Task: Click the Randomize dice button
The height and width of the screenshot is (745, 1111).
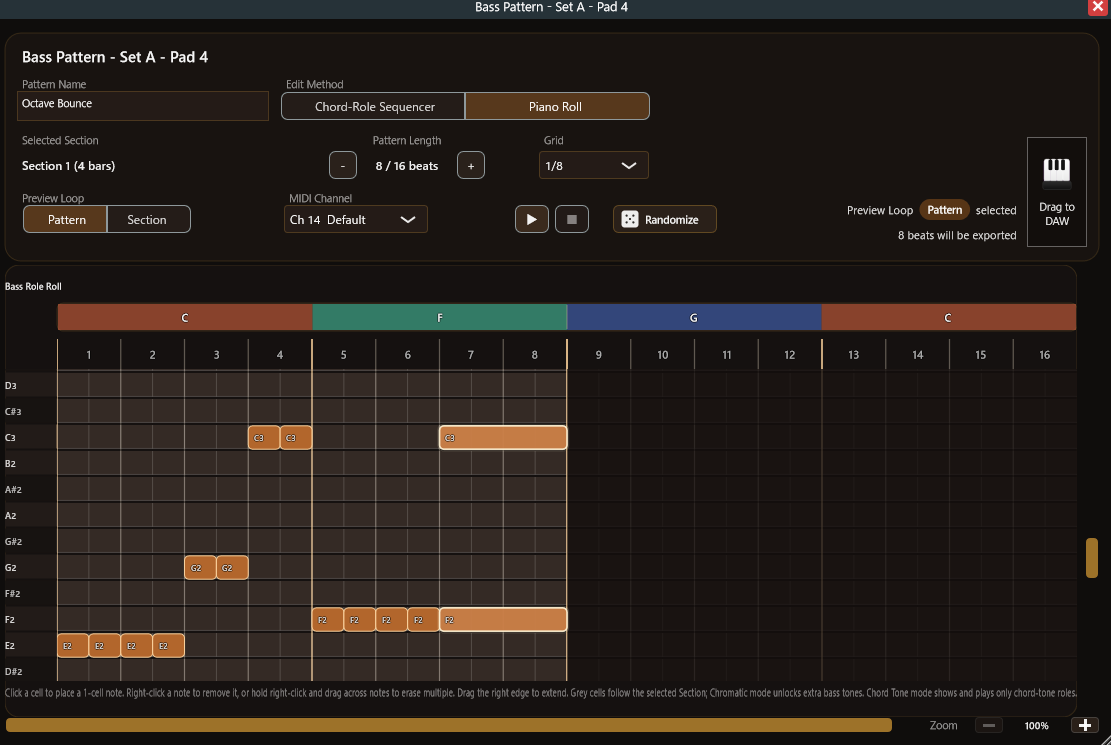Action: (665, 220)
